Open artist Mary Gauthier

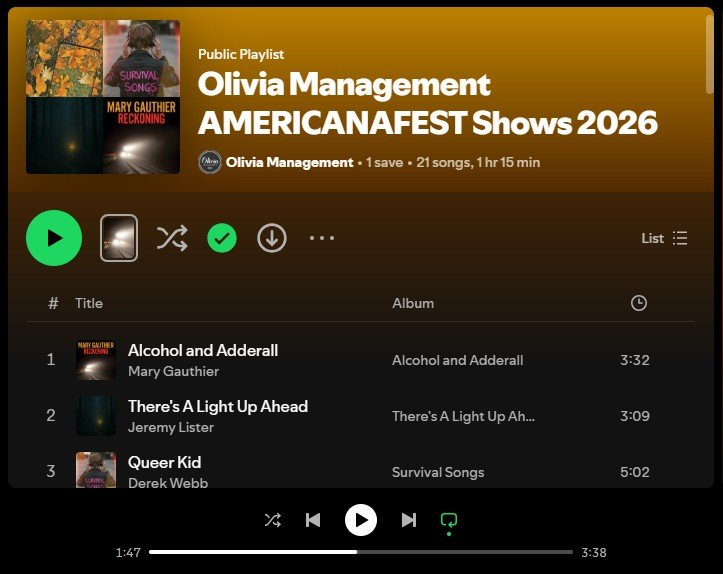[173, 371]
